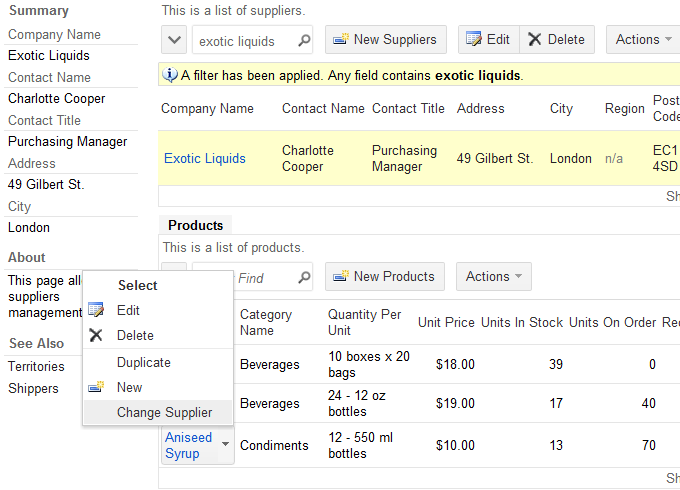
Task: Click the magnifier icon in products Find box
Action: [304, 277]
